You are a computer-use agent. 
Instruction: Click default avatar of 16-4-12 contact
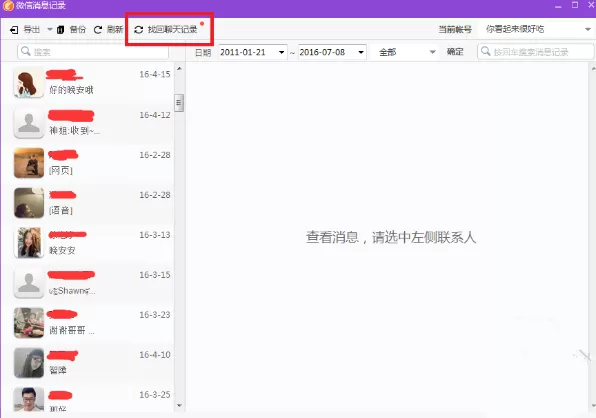29,123
